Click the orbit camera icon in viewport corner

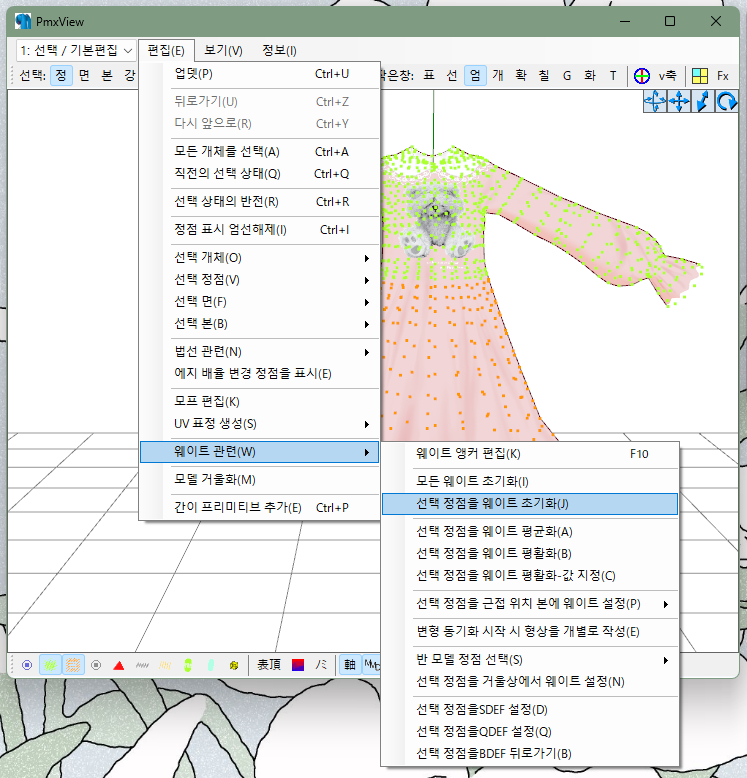pyautogui.click(x=655, y=101)
